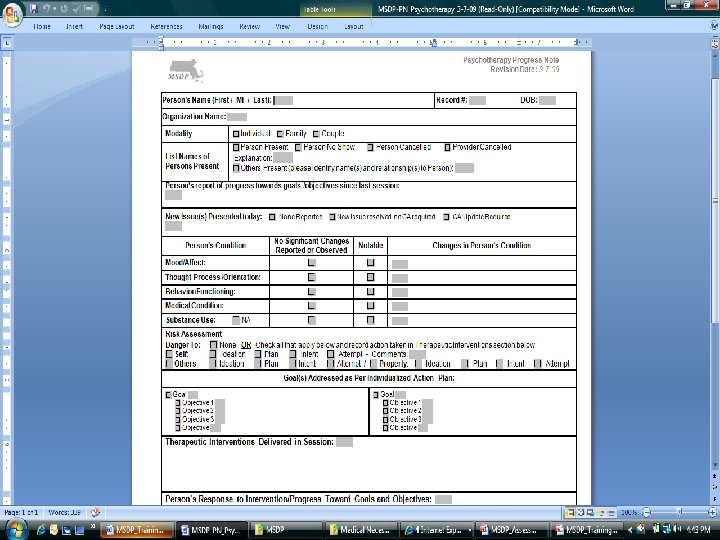Click the Organization Name form field
Viewport: 720px width, 540px height.
[x=237, y=117]
